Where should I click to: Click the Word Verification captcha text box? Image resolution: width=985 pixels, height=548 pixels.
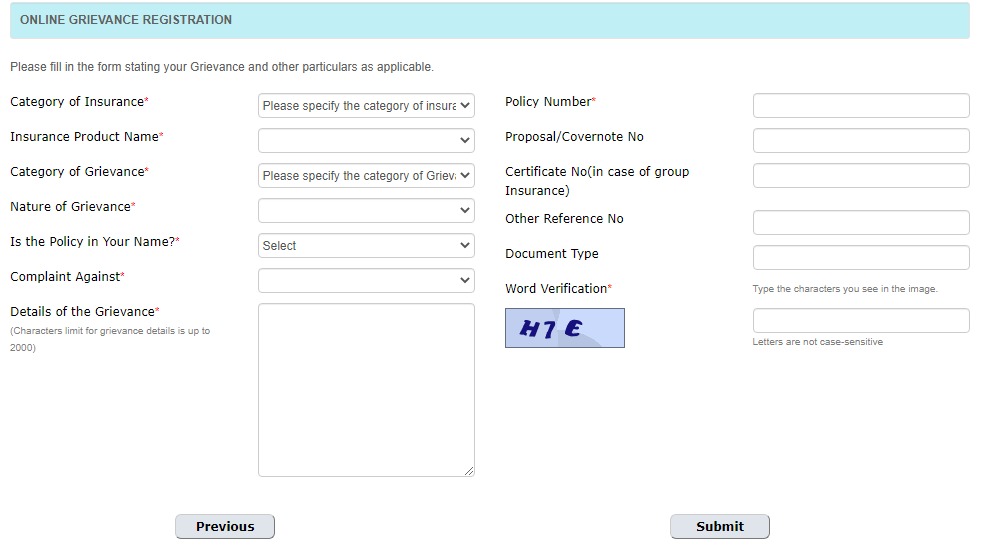[861, 321]
